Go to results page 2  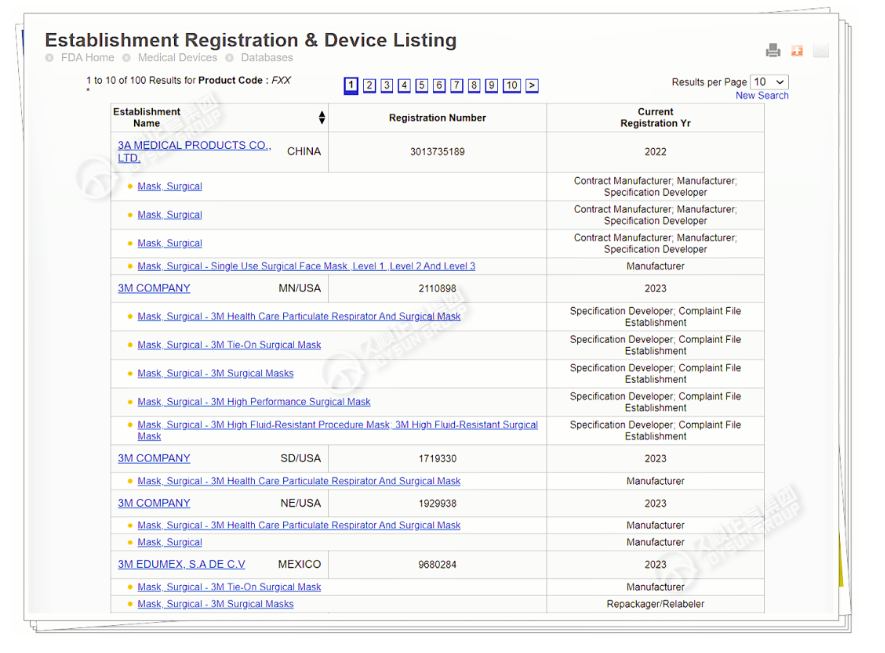point(369,85)
